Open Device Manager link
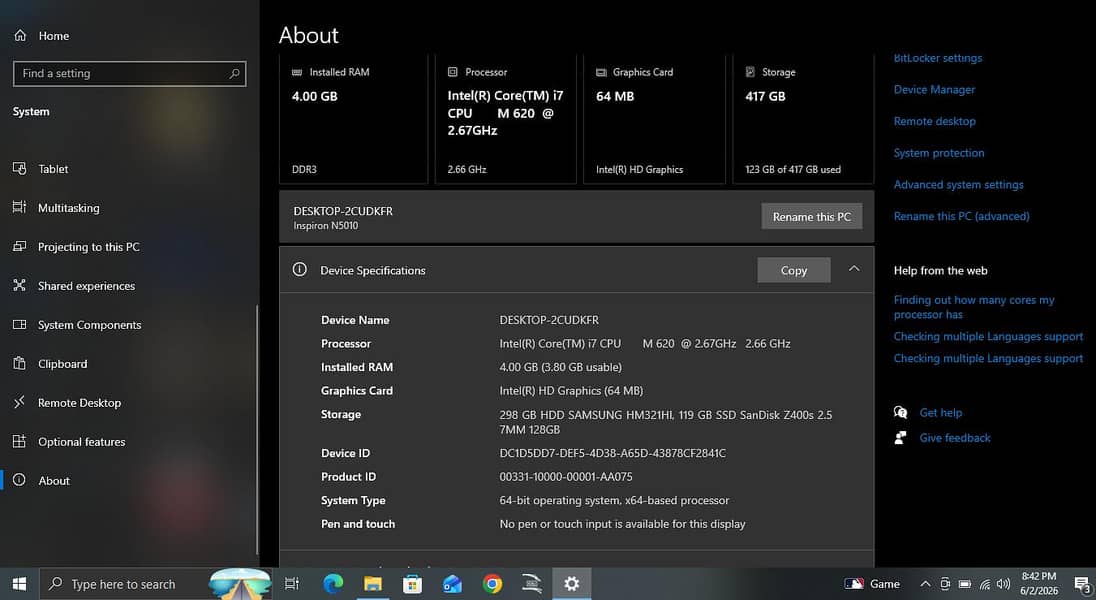 coord(934,90)
